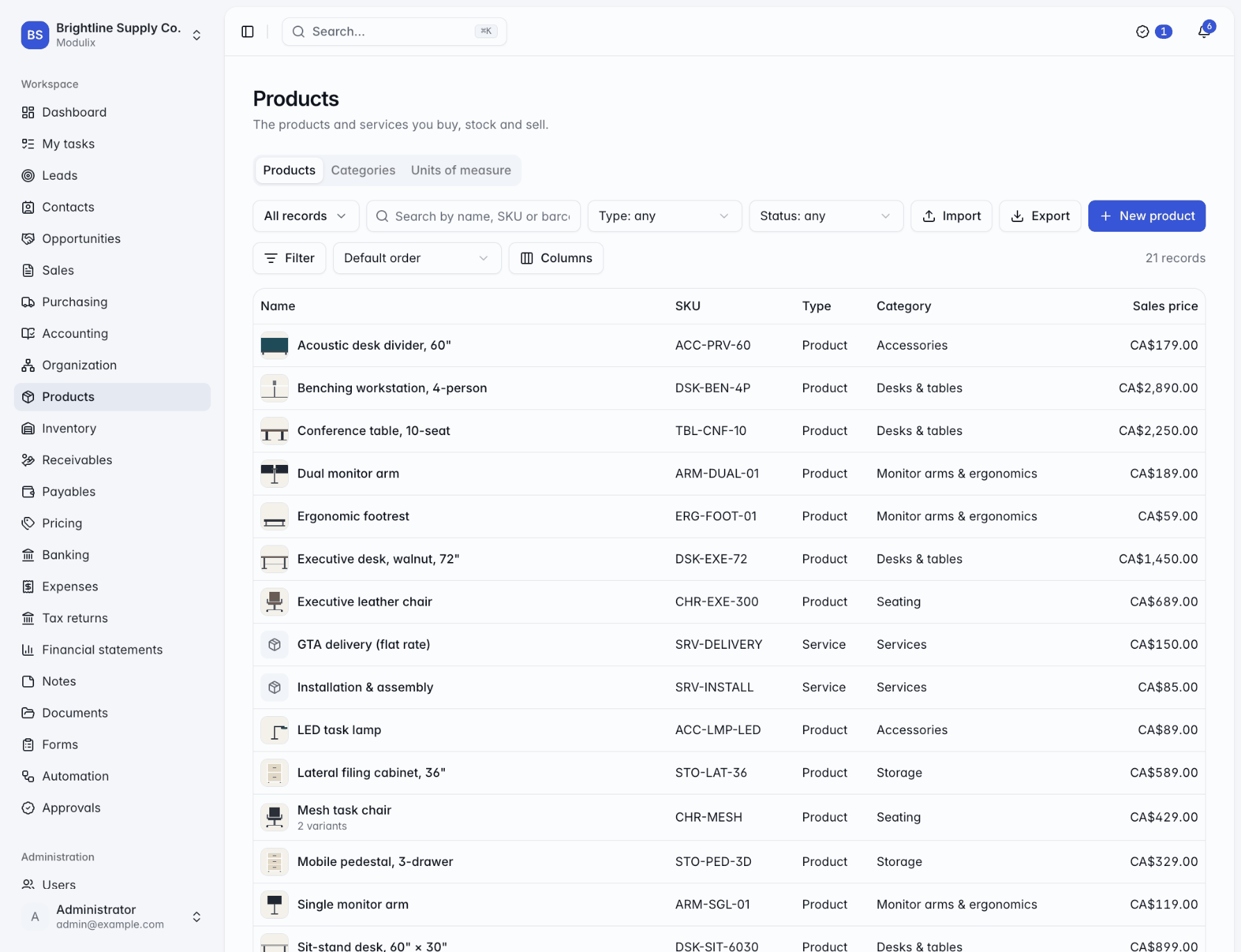The height and width of the screenshot is (952, 1241).
Task: Click price CA$1,450.00 for Executive desk
Action: [1158, 559]
